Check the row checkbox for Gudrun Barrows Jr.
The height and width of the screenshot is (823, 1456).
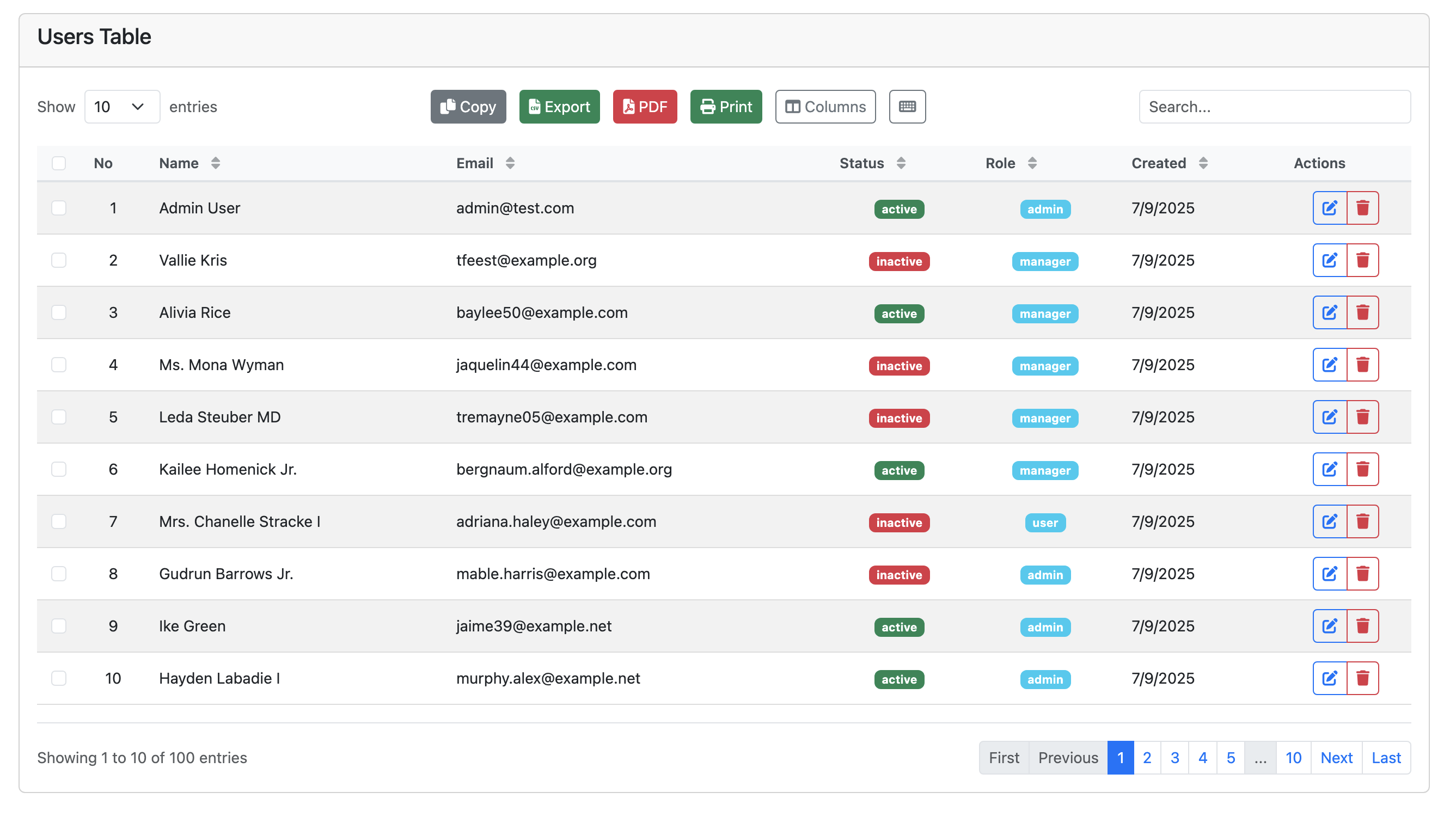click(x=59, y=573)
